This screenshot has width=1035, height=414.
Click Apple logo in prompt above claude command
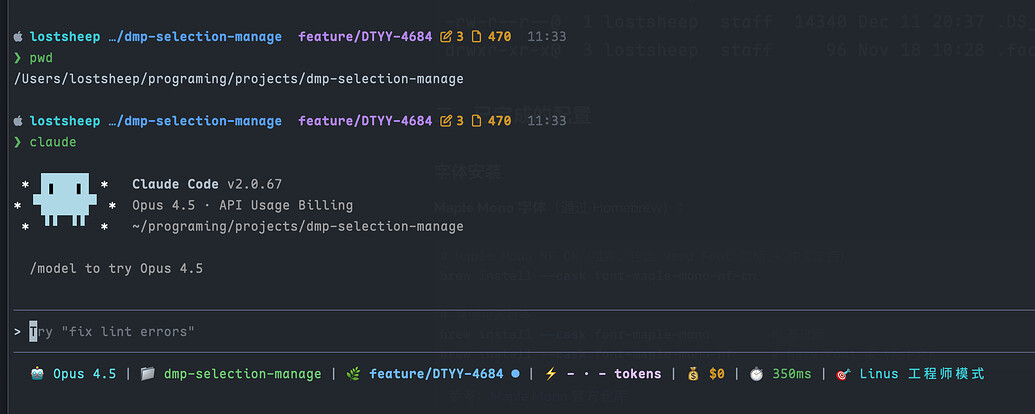(x=18, y=121)
